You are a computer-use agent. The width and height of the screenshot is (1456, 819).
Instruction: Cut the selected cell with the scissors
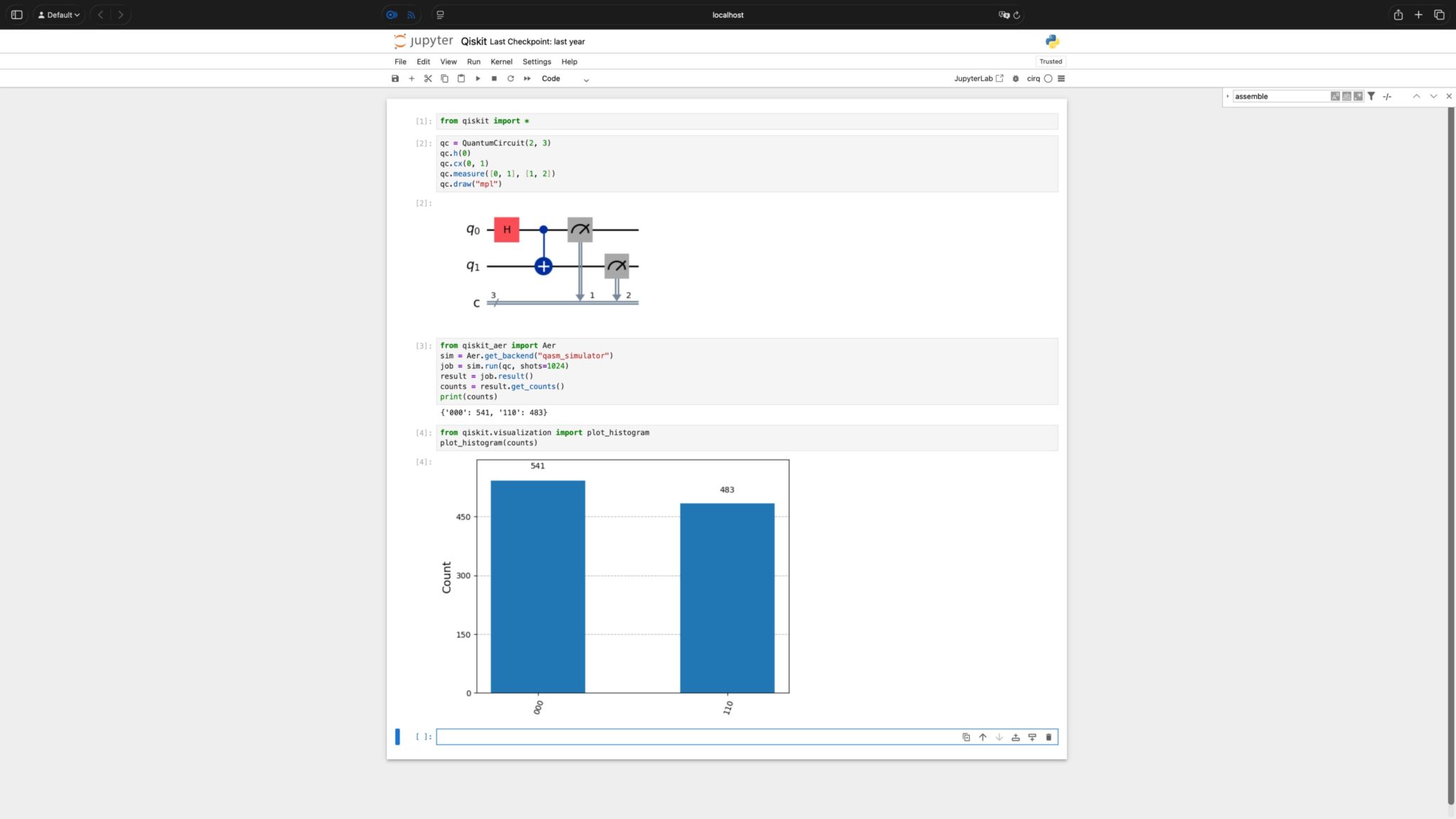pos(428,79)
